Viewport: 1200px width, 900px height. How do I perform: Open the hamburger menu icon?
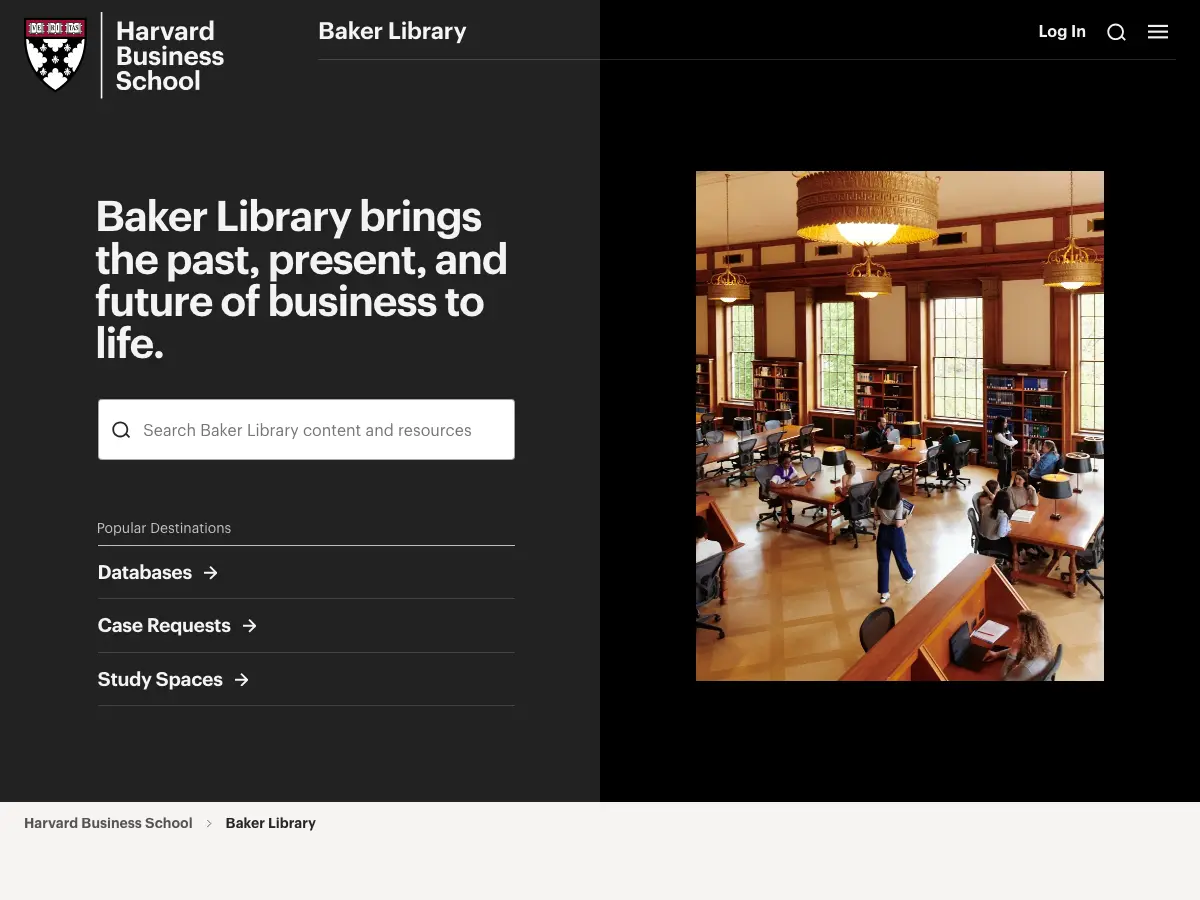(x=1158, y=32)
